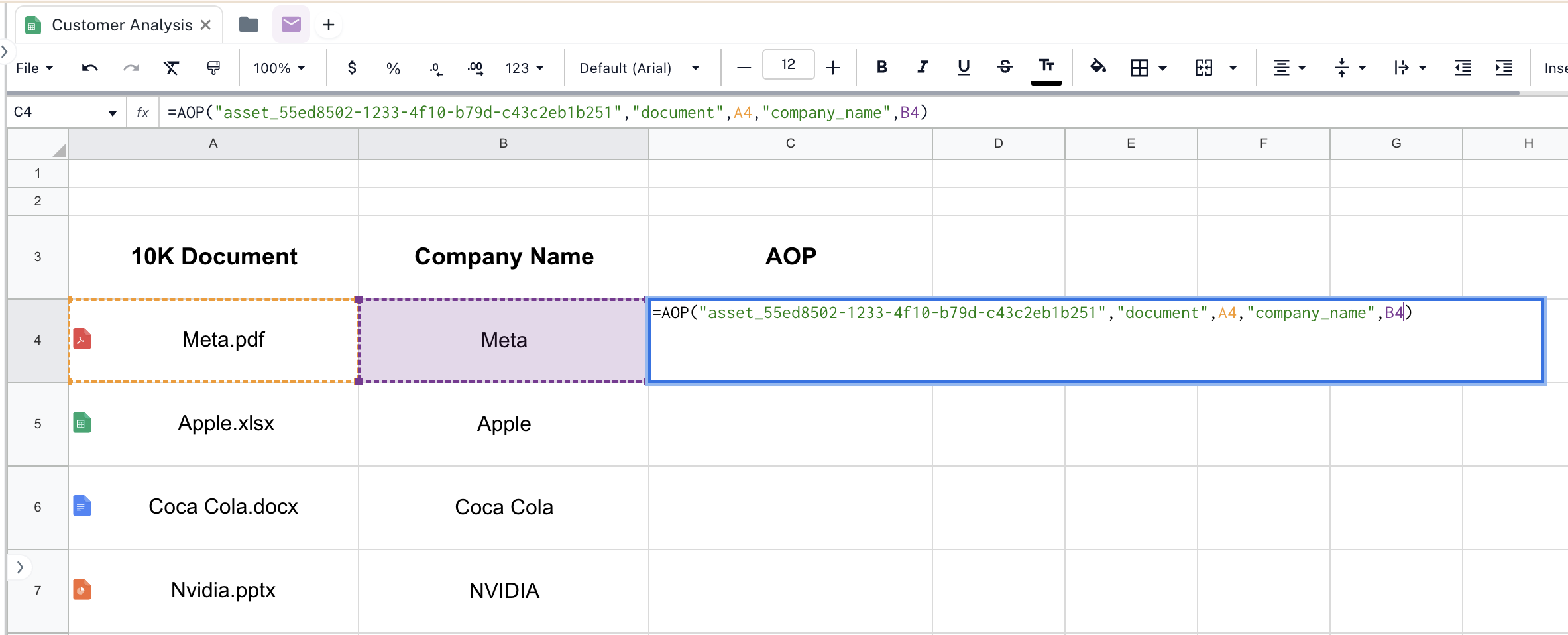Open the Default (Arial) font dropdown

click(x=639, y=68)
